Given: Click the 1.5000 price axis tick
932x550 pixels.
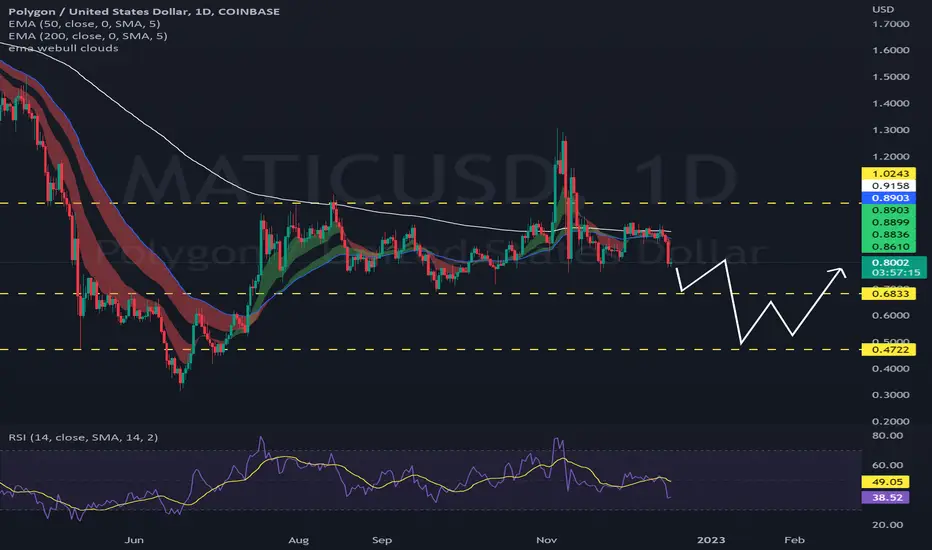Looking at the screenshot, I should (890, 77).
